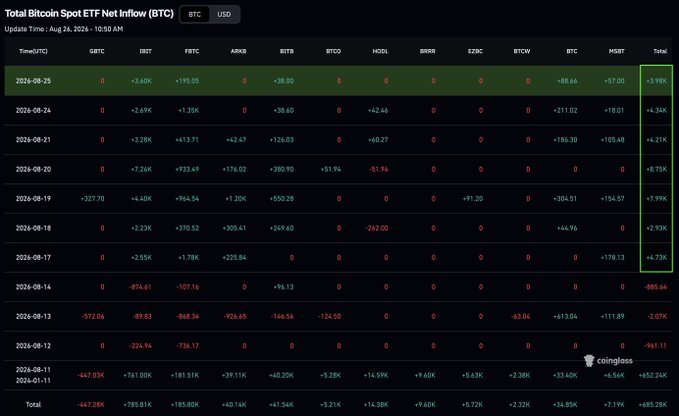Click the BTCW column header
The image size is (679, 416).
[522, 51]
